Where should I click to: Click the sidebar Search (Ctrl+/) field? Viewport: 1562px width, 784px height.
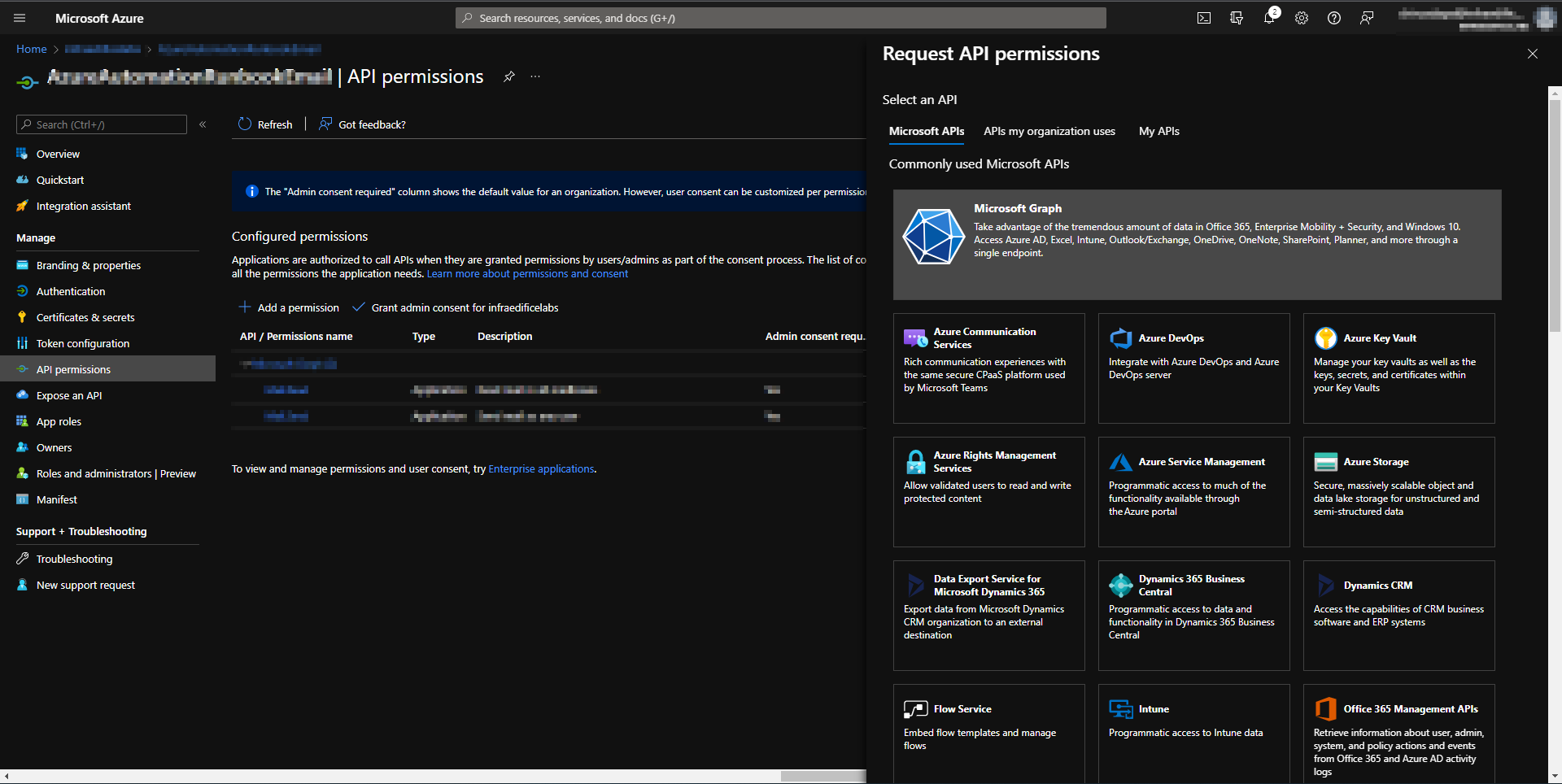[x=102, y=124]
